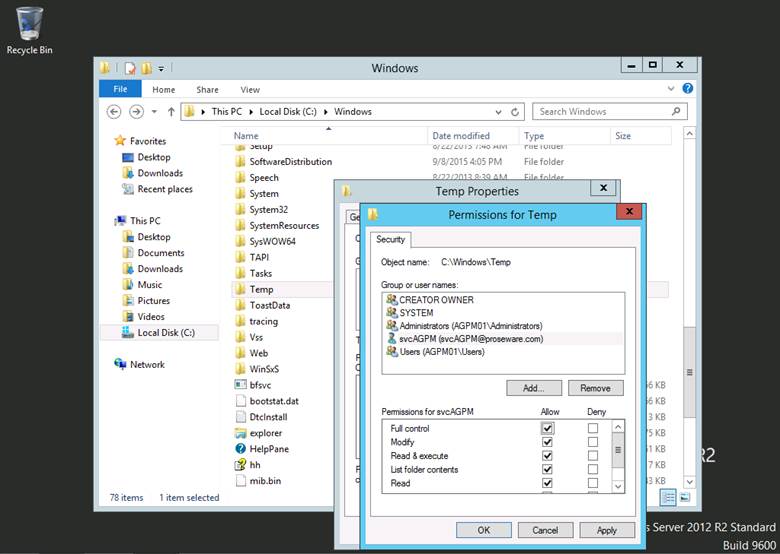780x554 pixels.
Task: Open the Help question mark icon
Action: coord(689,90)
